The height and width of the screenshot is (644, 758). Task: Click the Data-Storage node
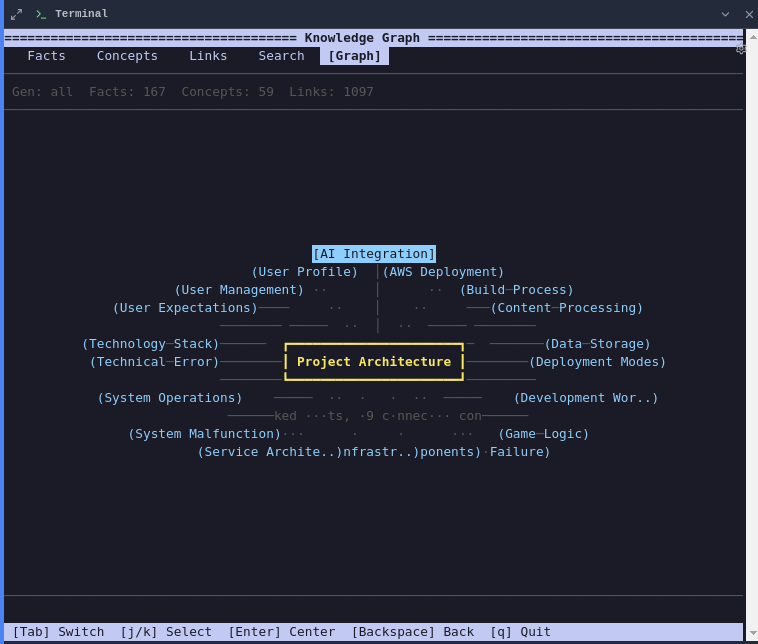[x=598, y=344]
